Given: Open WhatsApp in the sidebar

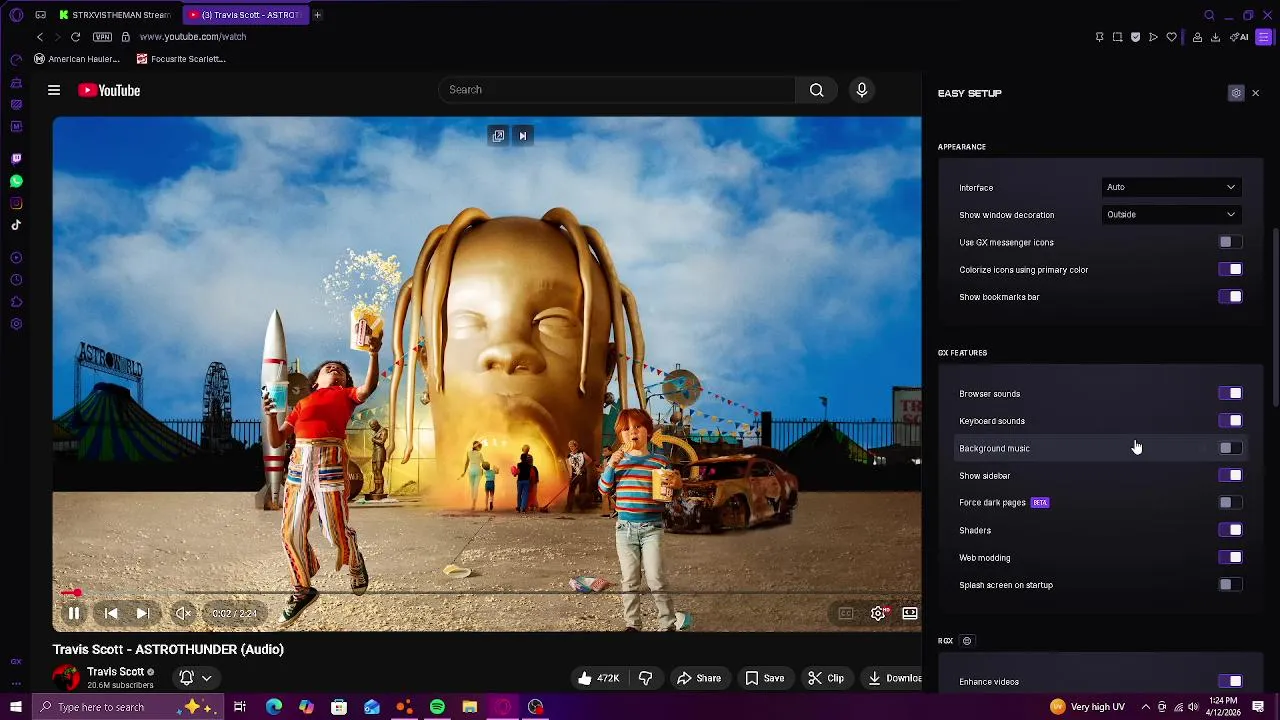Looking at the screenshot, I should tap(16, 181).
